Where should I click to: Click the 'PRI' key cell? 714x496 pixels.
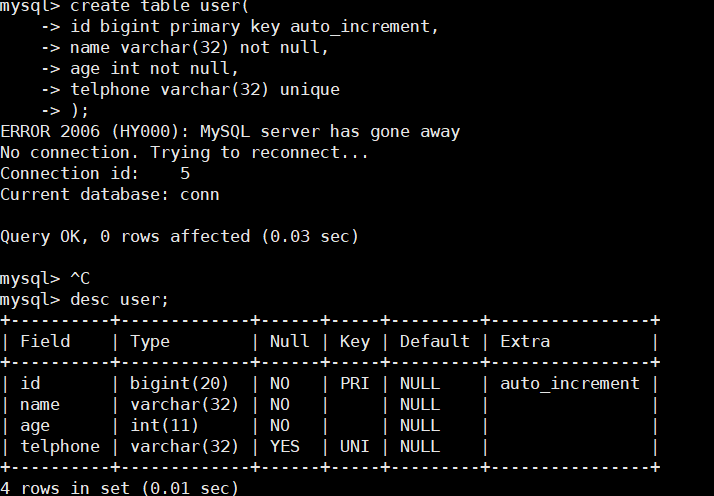354,384
